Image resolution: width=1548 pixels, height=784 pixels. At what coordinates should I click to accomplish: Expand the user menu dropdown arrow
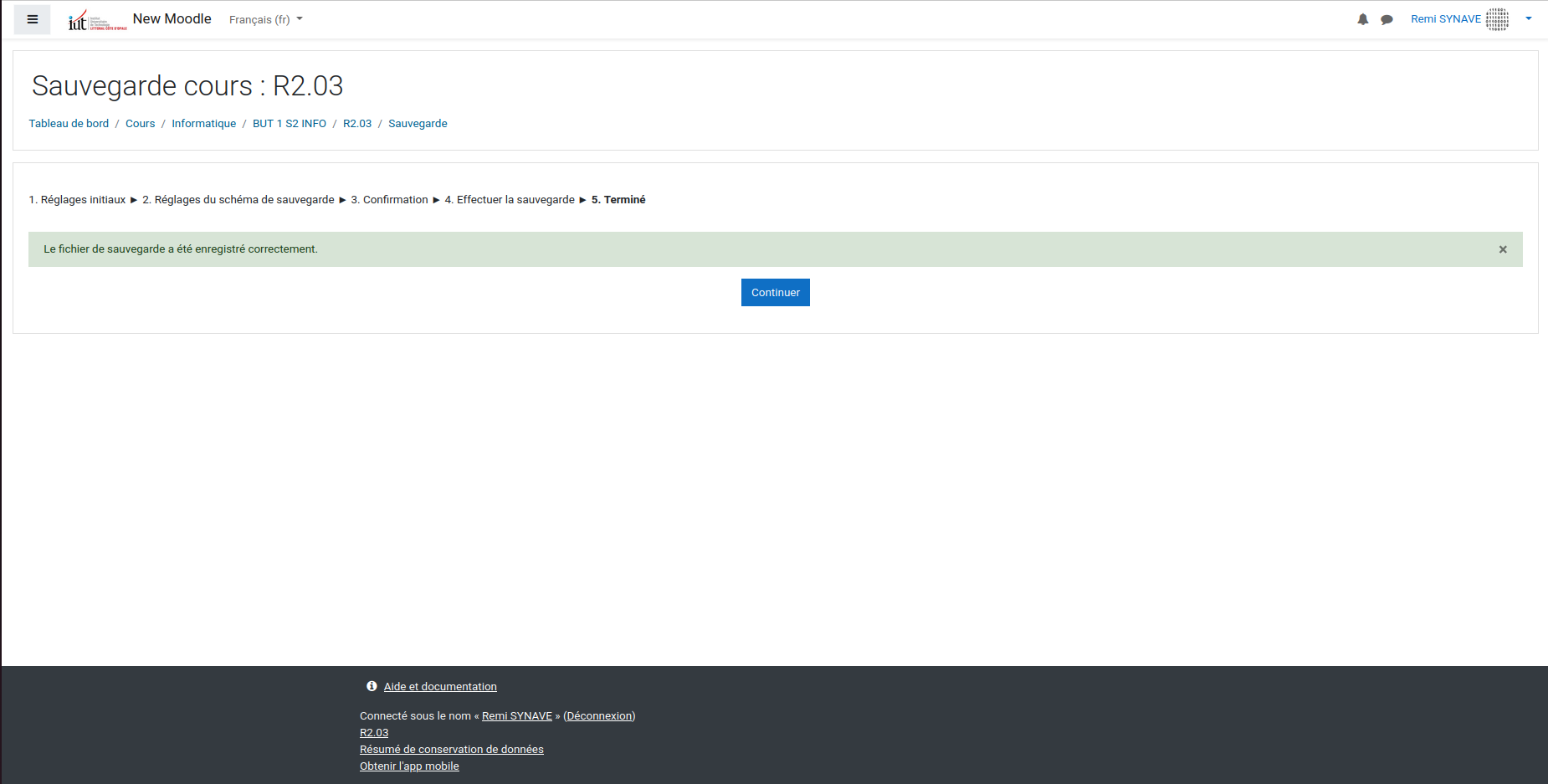(1529, 18)
